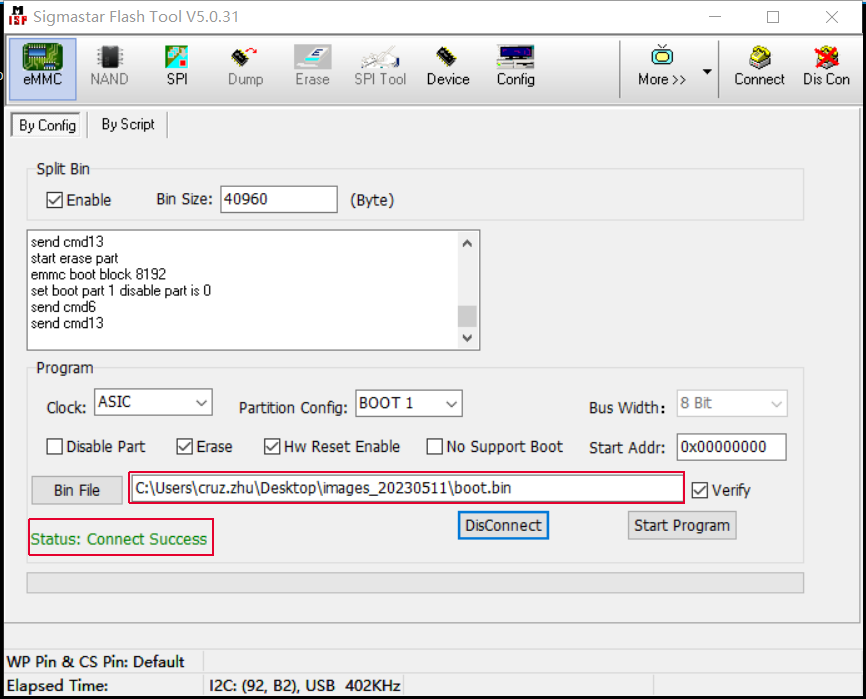Choose the Erase toolbar icon

(312, 68)
